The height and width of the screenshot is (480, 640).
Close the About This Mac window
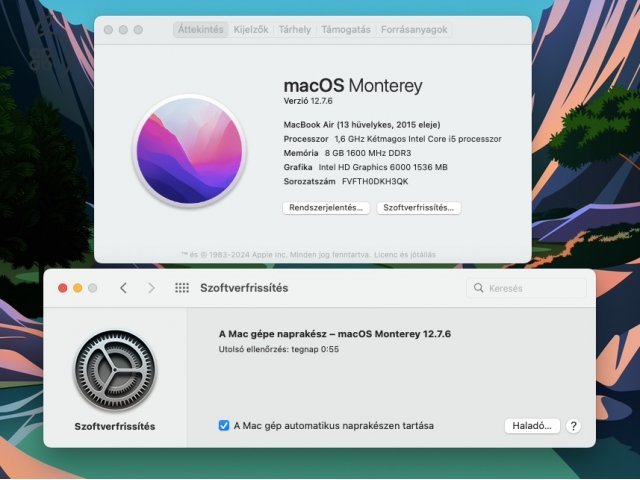pyautogui.click(x=108, y=30)
